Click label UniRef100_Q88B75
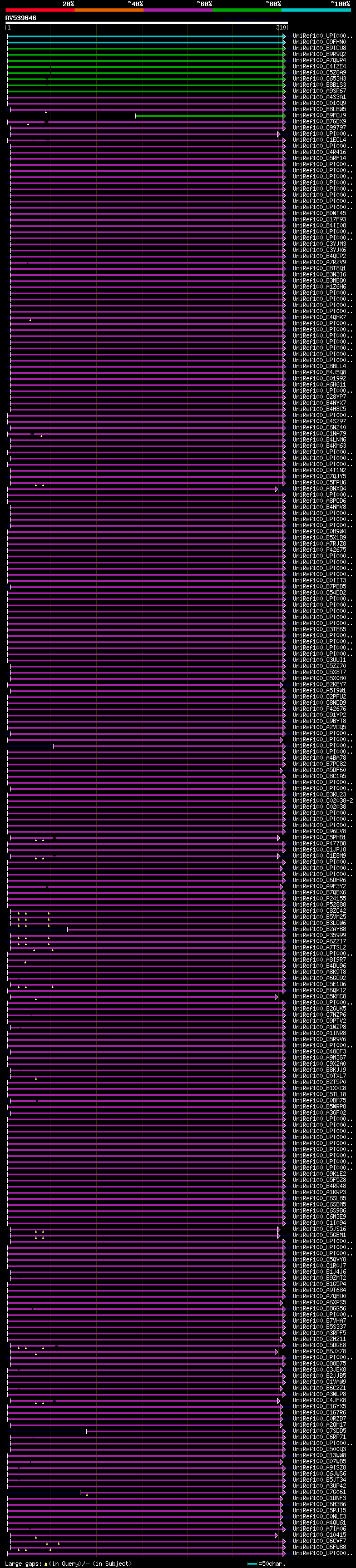 (x=319, y=1363)
